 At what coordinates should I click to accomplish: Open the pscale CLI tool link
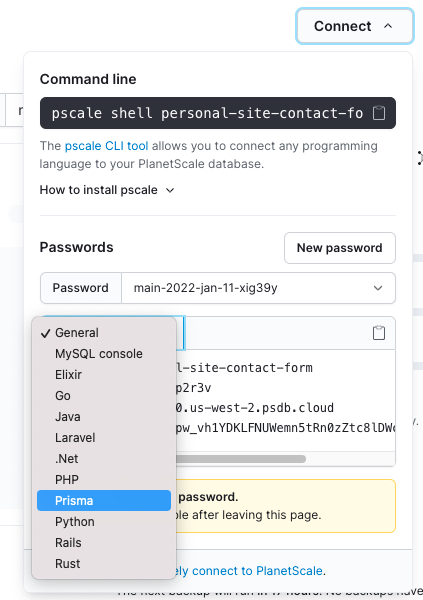pos(106,146)
